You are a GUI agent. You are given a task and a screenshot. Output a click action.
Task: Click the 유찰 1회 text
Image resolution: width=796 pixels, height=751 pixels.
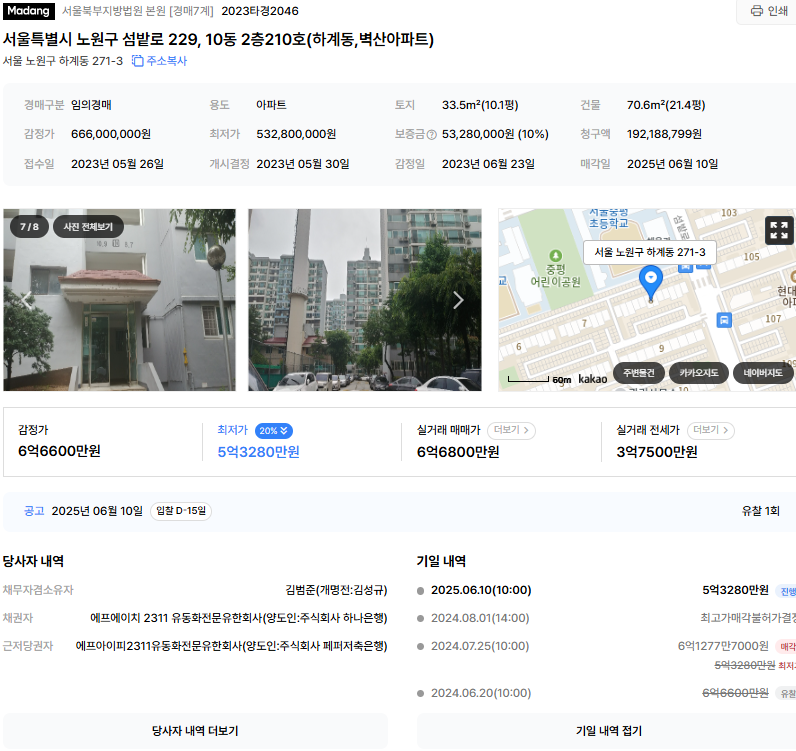pyautogui.click(x=760, y=511)
